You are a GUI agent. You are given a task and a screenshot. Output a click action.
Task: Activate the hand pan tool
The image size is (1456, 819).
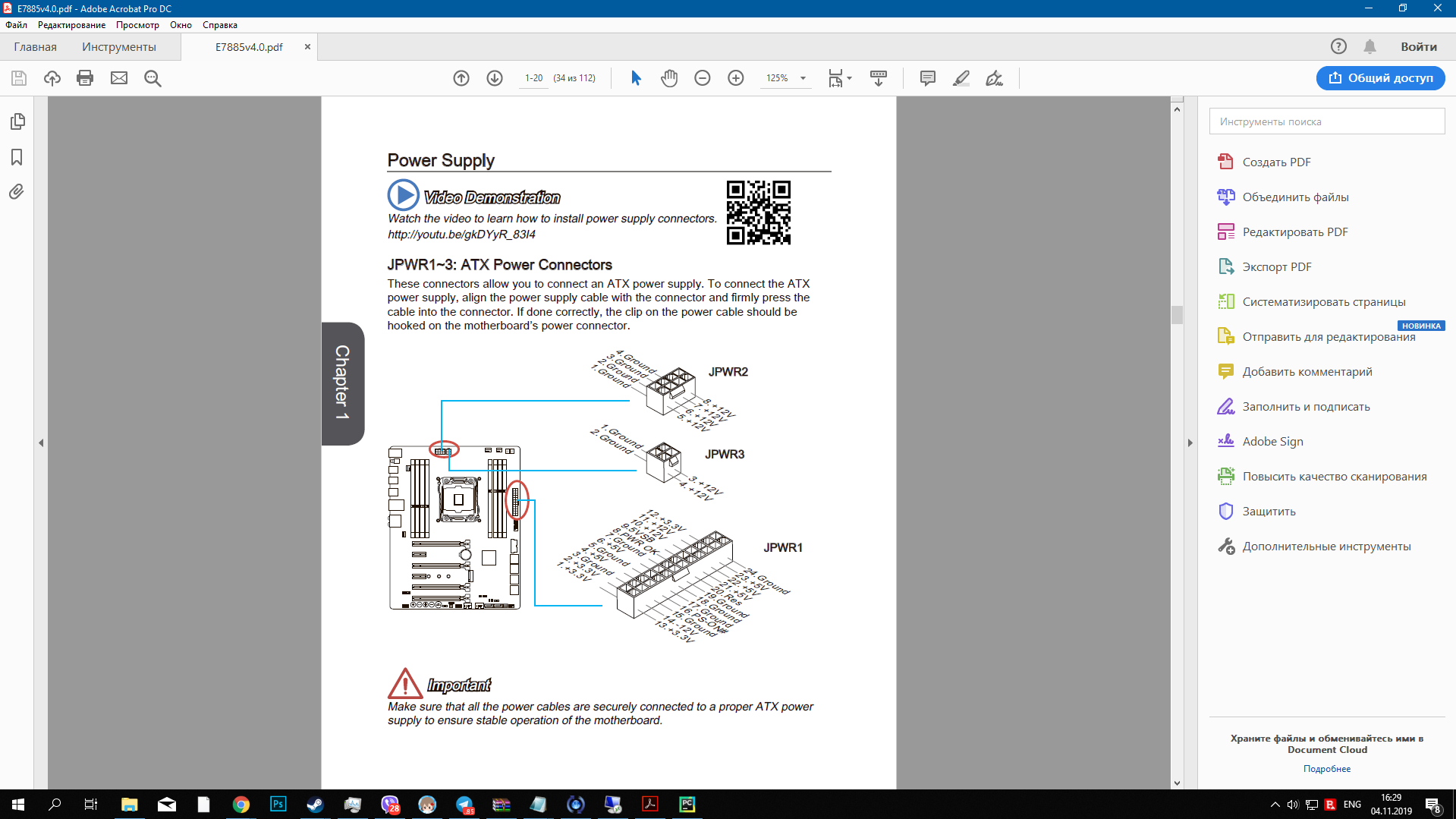(x=669, y=78)
